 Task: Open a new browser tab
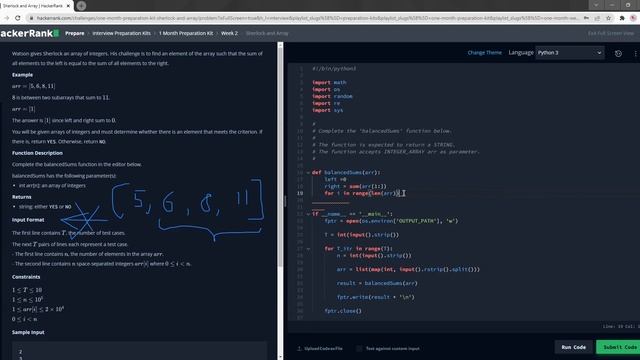[81, 6]
